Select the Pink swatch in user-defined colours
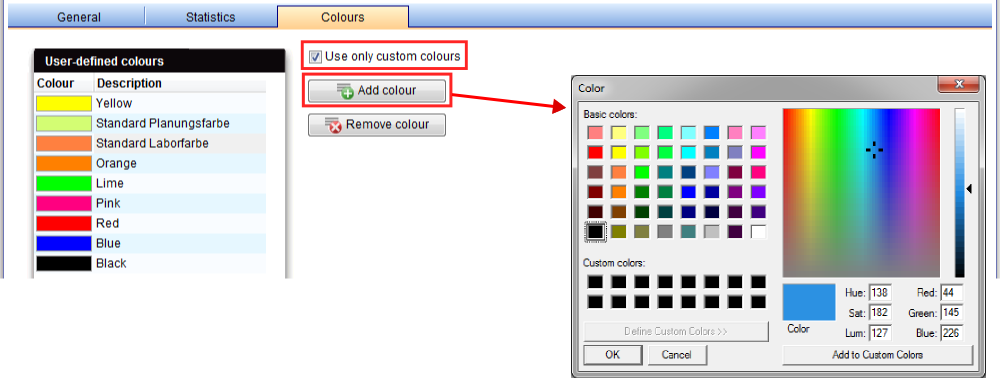This screenshot has height=378, width=1000. tap(64, 203)
